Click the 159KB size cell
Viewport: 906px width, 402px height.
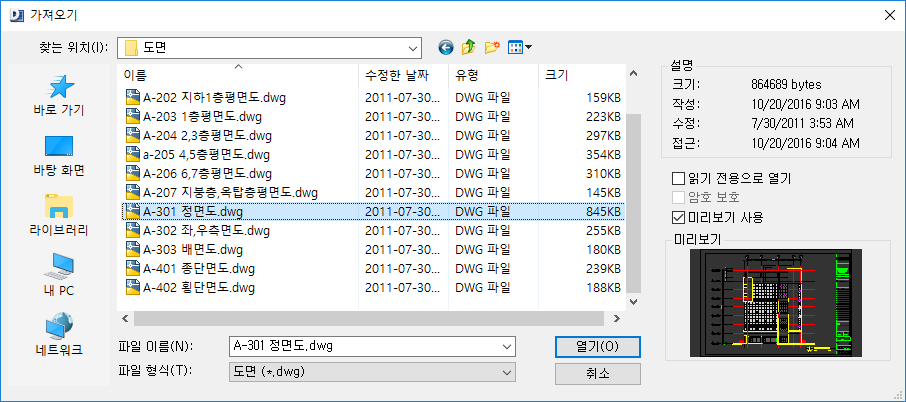pyautogui.click(x=603, y=98)
